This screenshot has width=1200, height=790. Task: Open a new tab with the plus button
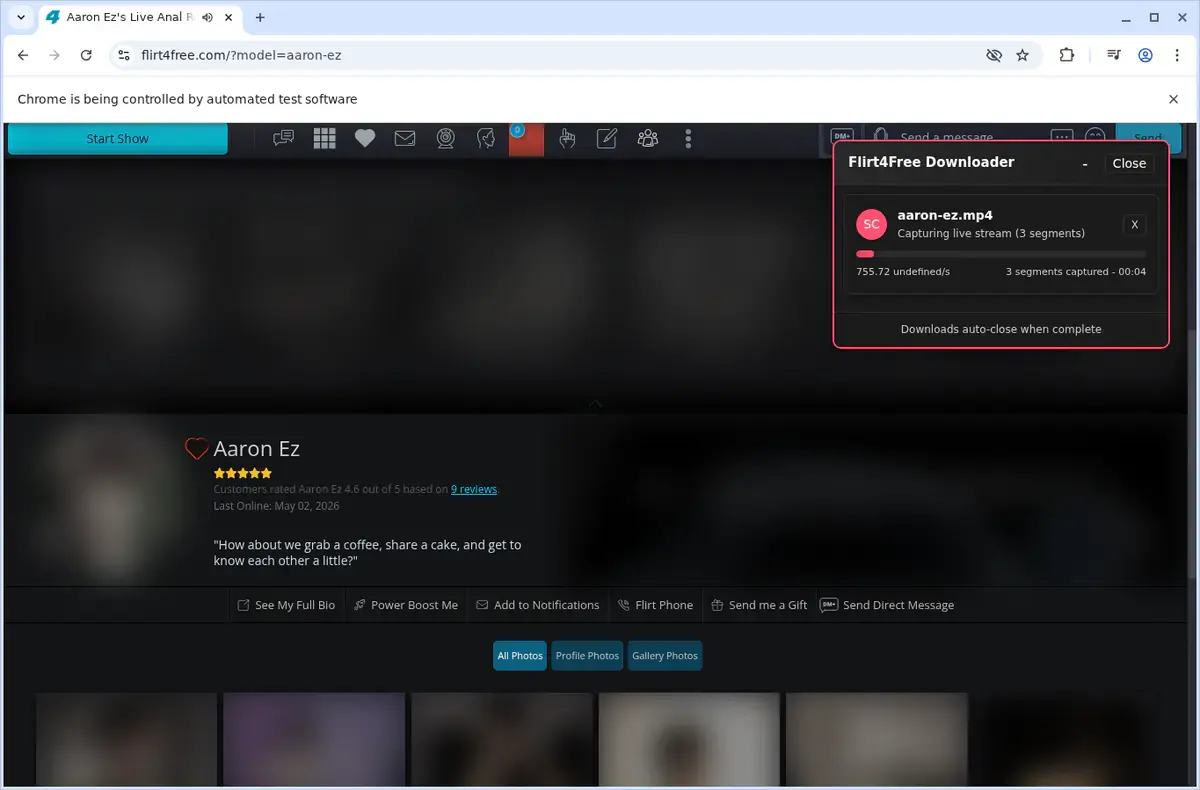[260, 17]
